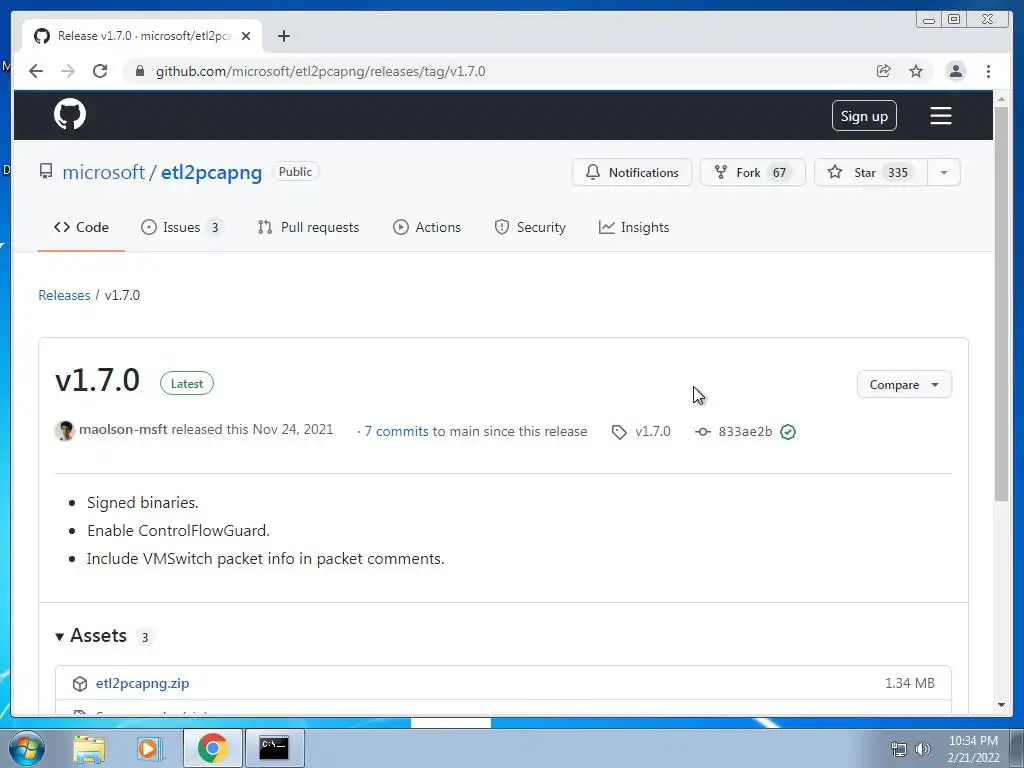
Task: Open the hamburger navigation menu
Action: click(x=940, y=116)
